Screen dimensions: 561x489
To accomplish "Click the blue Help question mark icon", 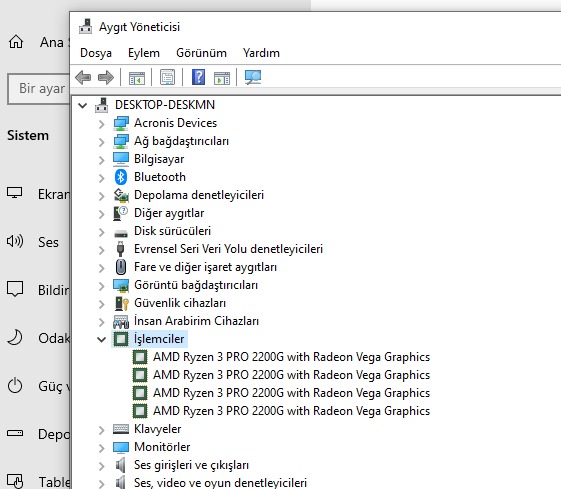I will click(198, 77).
